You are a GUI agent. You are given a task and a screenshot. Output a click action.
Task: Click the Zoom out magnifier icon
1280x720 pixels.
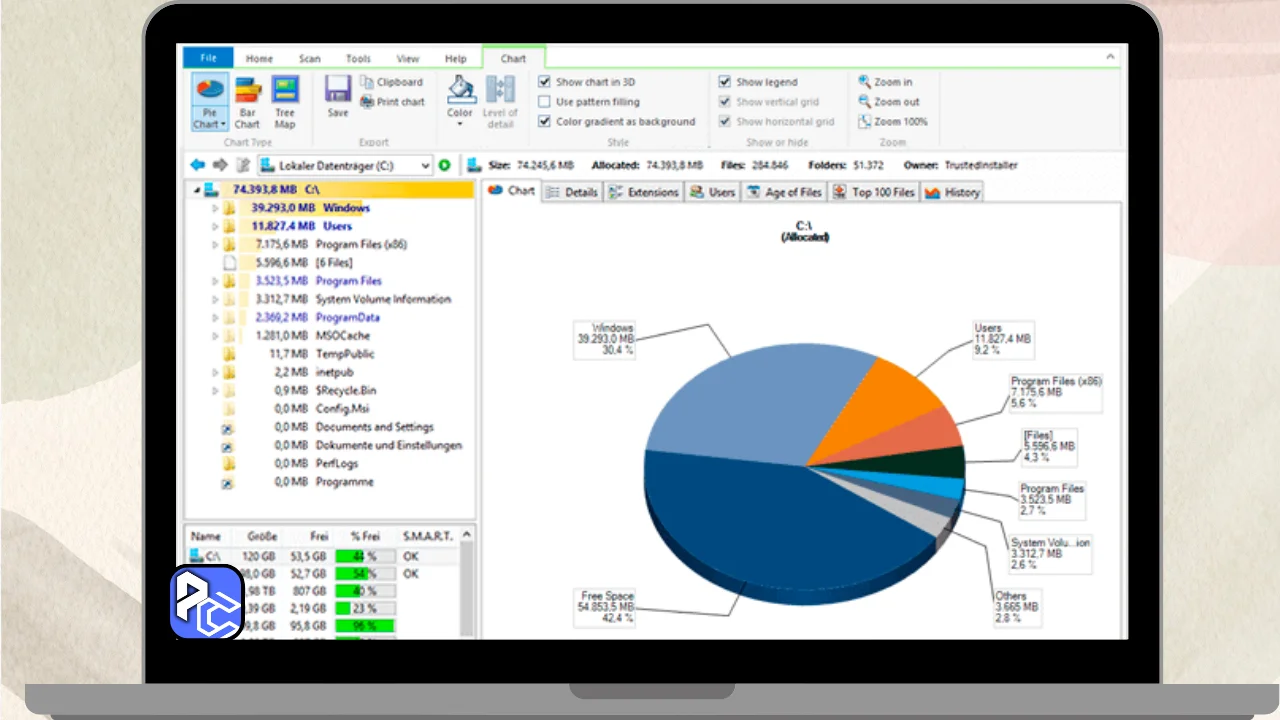865,102
